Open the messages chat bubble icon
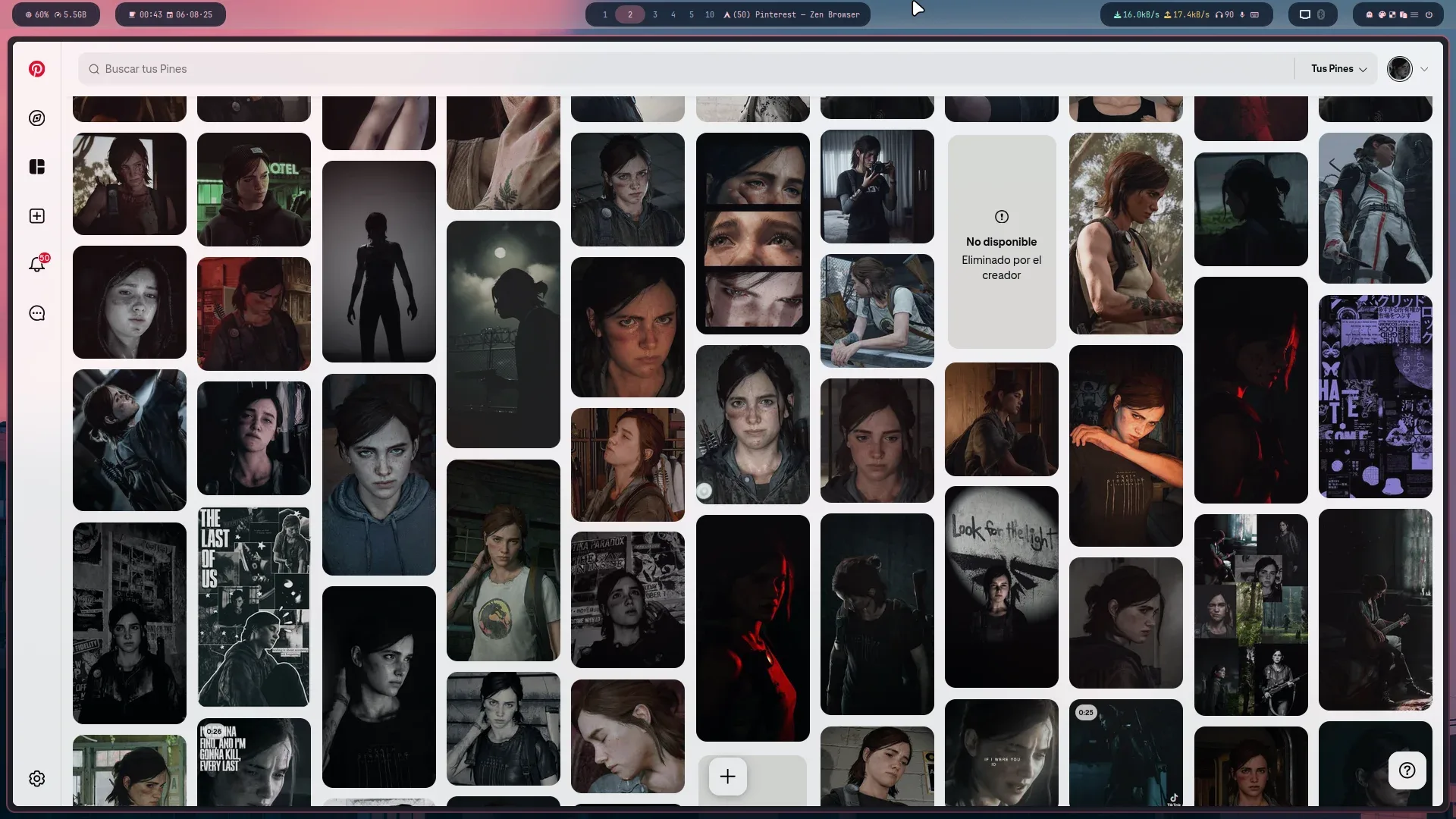This screenshot has height=819, width=1456. tap(36, 313)
